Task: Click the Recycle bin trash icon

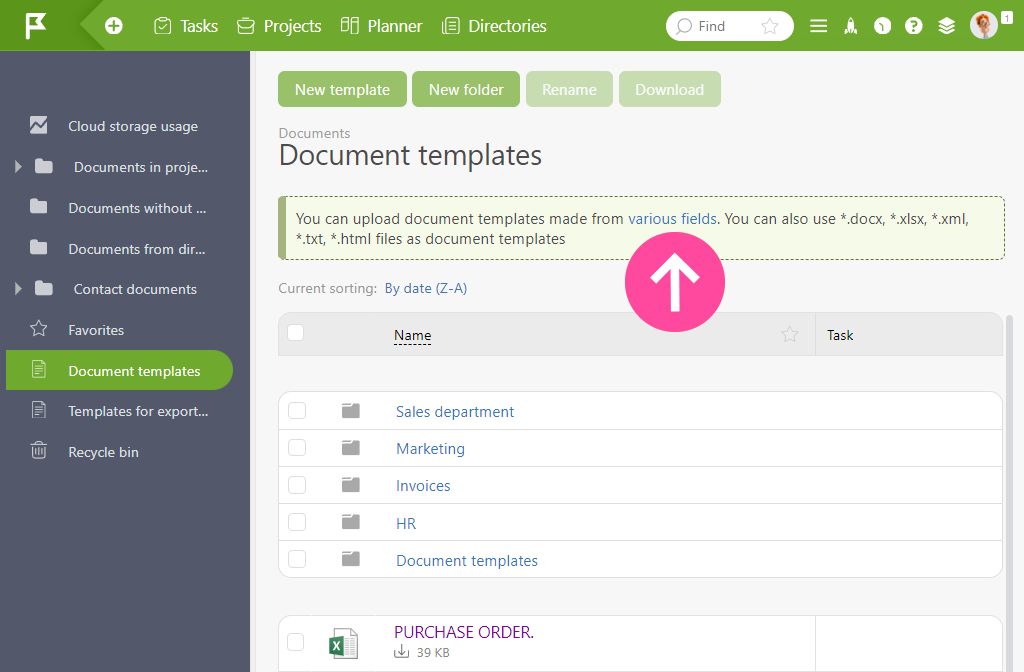Action: tap(39, 451)
